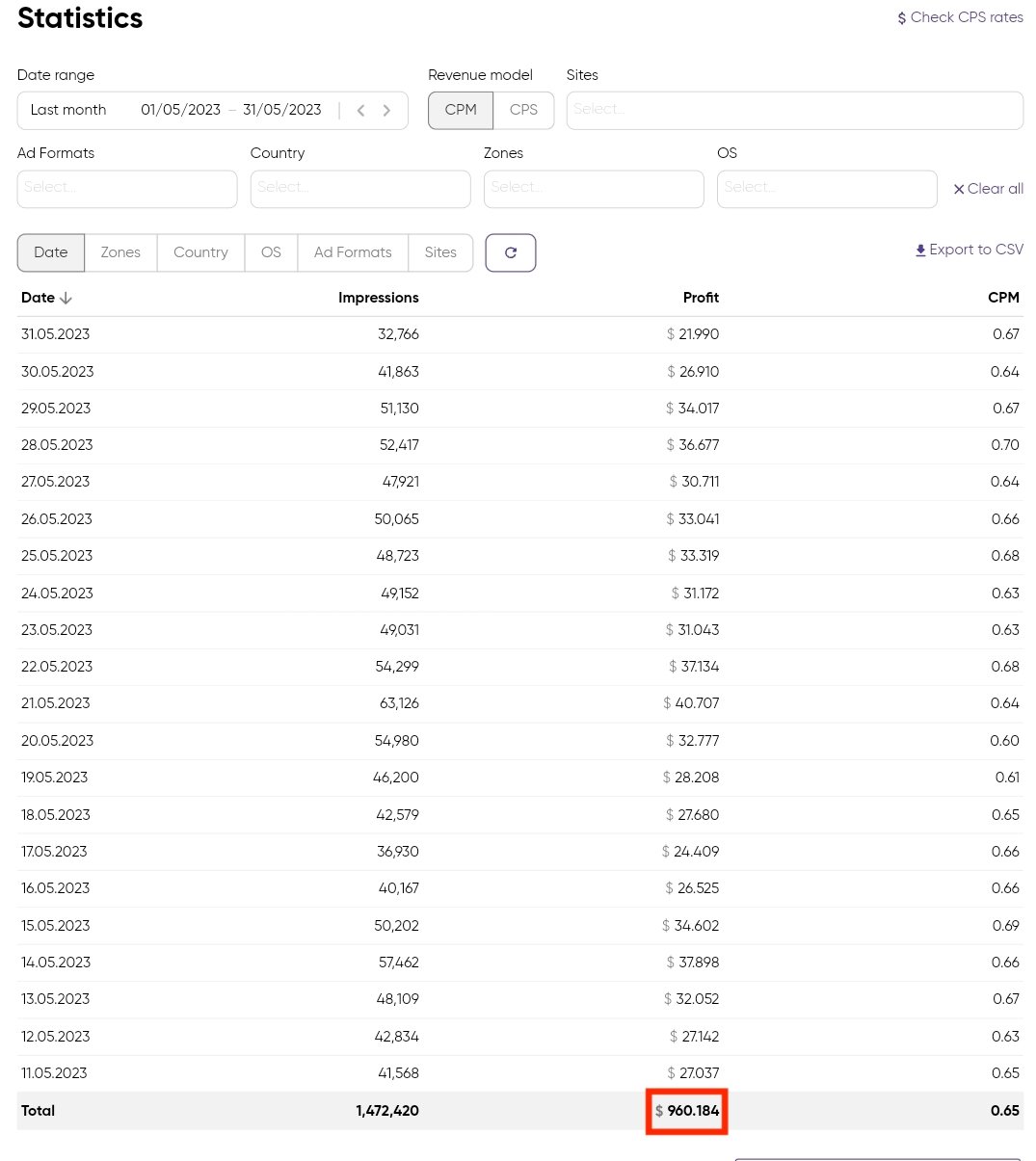Image resolution: width=1036 pixels, height=1161 pixels.
Task: Switch revenue model to CPS
Action: point(523,110)
